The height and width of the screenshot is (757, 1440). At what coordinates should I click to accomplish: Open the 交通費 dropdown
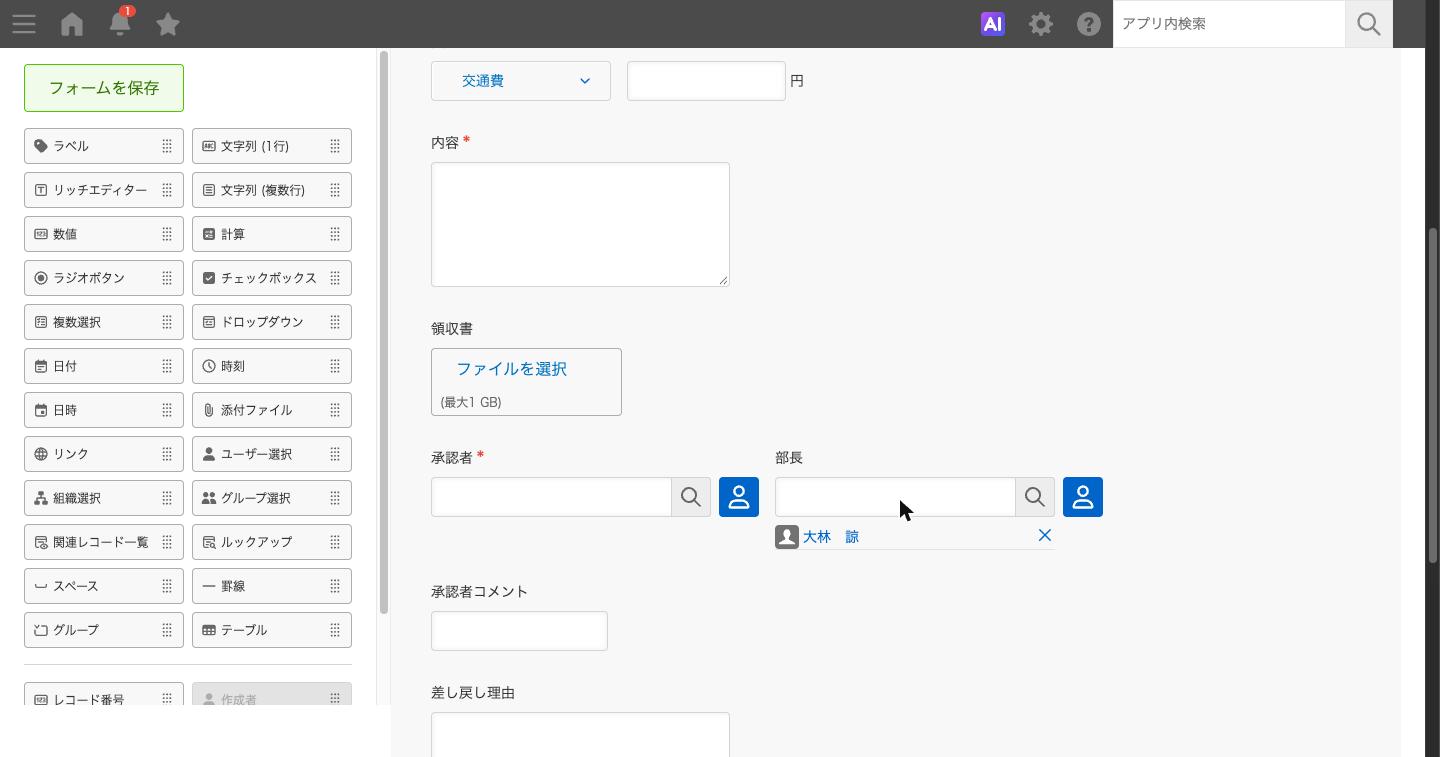521,81
